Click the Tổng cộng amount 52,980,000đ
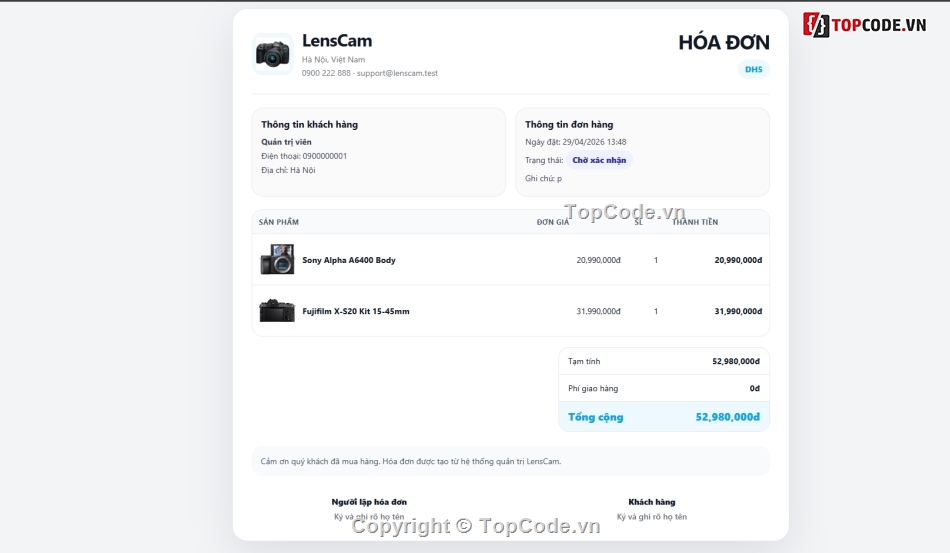The width and height of the screenshot is (950, 553). click(x=728, y=417)
